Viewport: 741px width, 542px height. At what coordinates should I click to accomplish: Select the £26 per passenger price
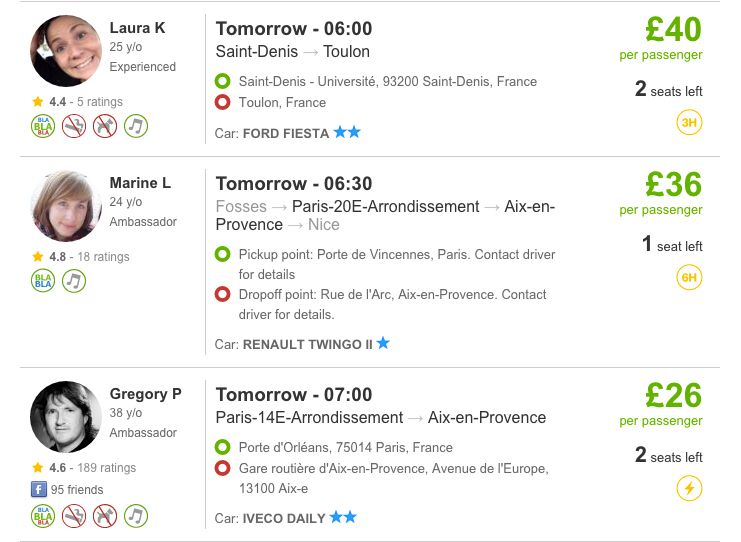click(673, 396)
